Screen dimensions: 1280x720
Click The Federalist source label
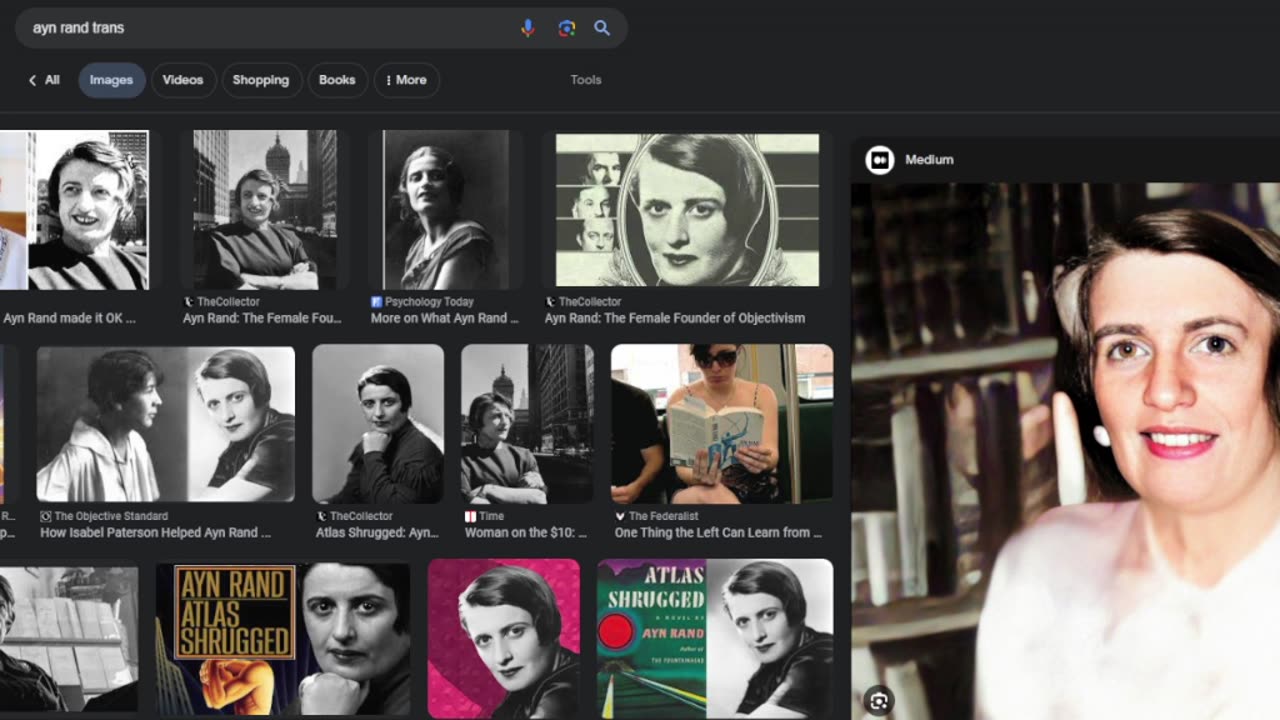coord(664,517)
